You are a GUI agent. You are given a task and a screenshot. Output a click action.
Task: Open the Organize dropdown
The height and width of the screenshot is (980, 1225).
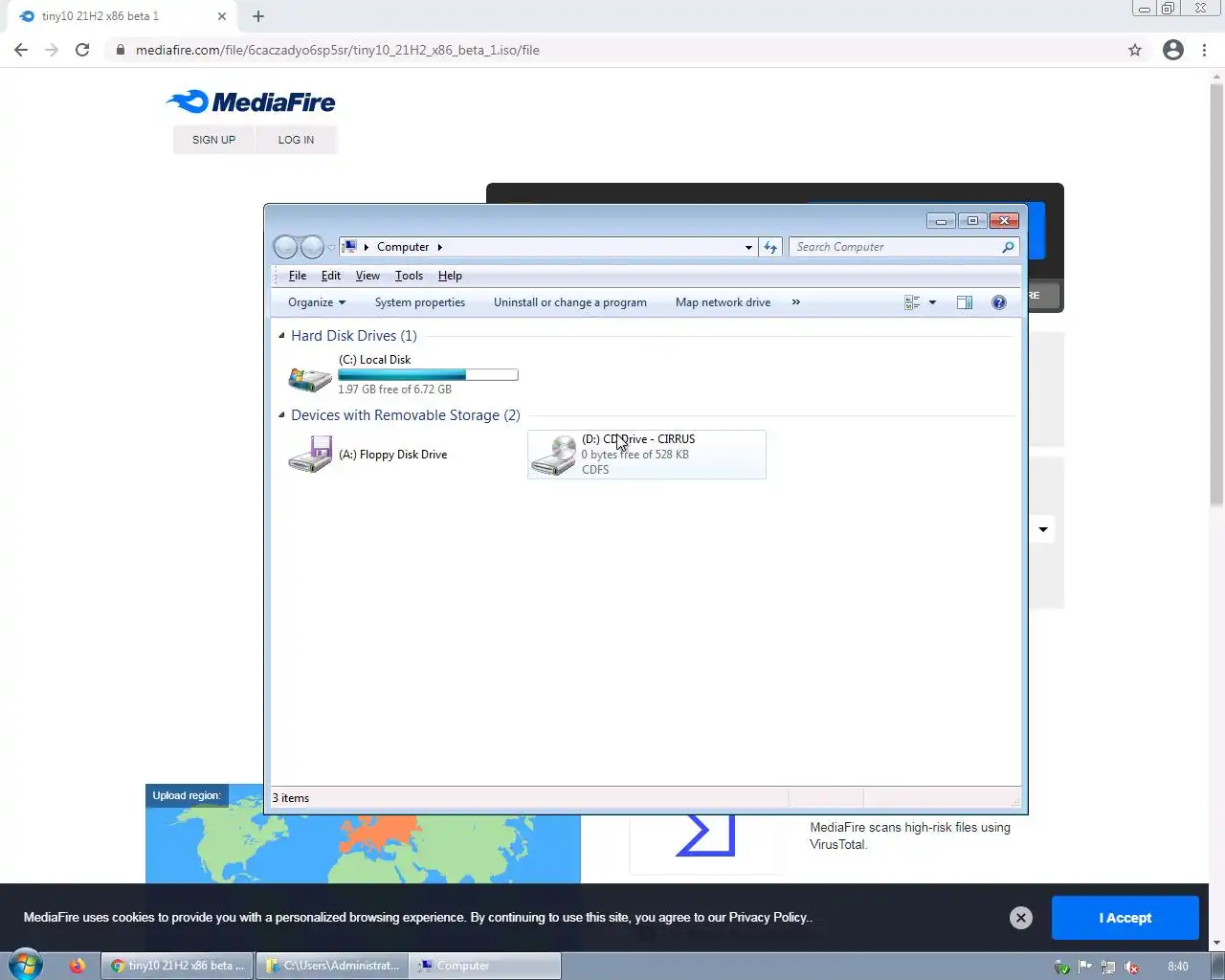pos(317,302)
